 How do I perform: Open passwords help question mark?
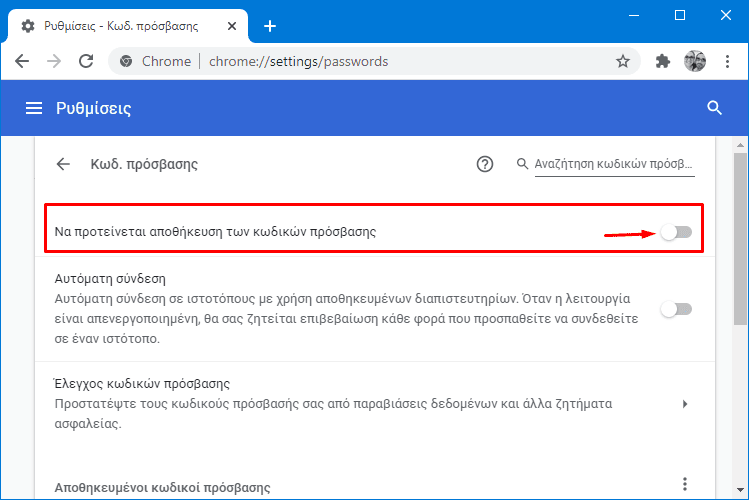pos(484,164)
